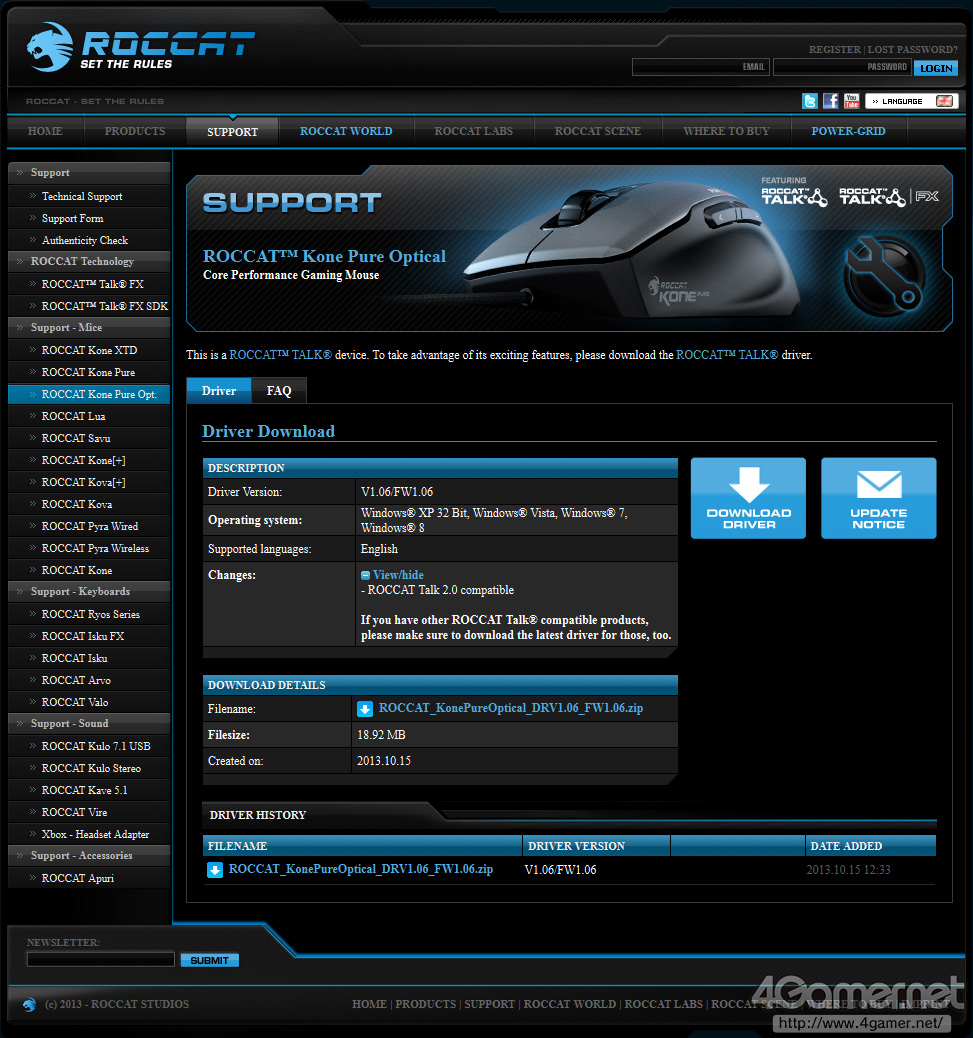Open the Facebook social icon
Image resolution: width=973 pixels, height=1038 pixels.
tap(831, 101)
